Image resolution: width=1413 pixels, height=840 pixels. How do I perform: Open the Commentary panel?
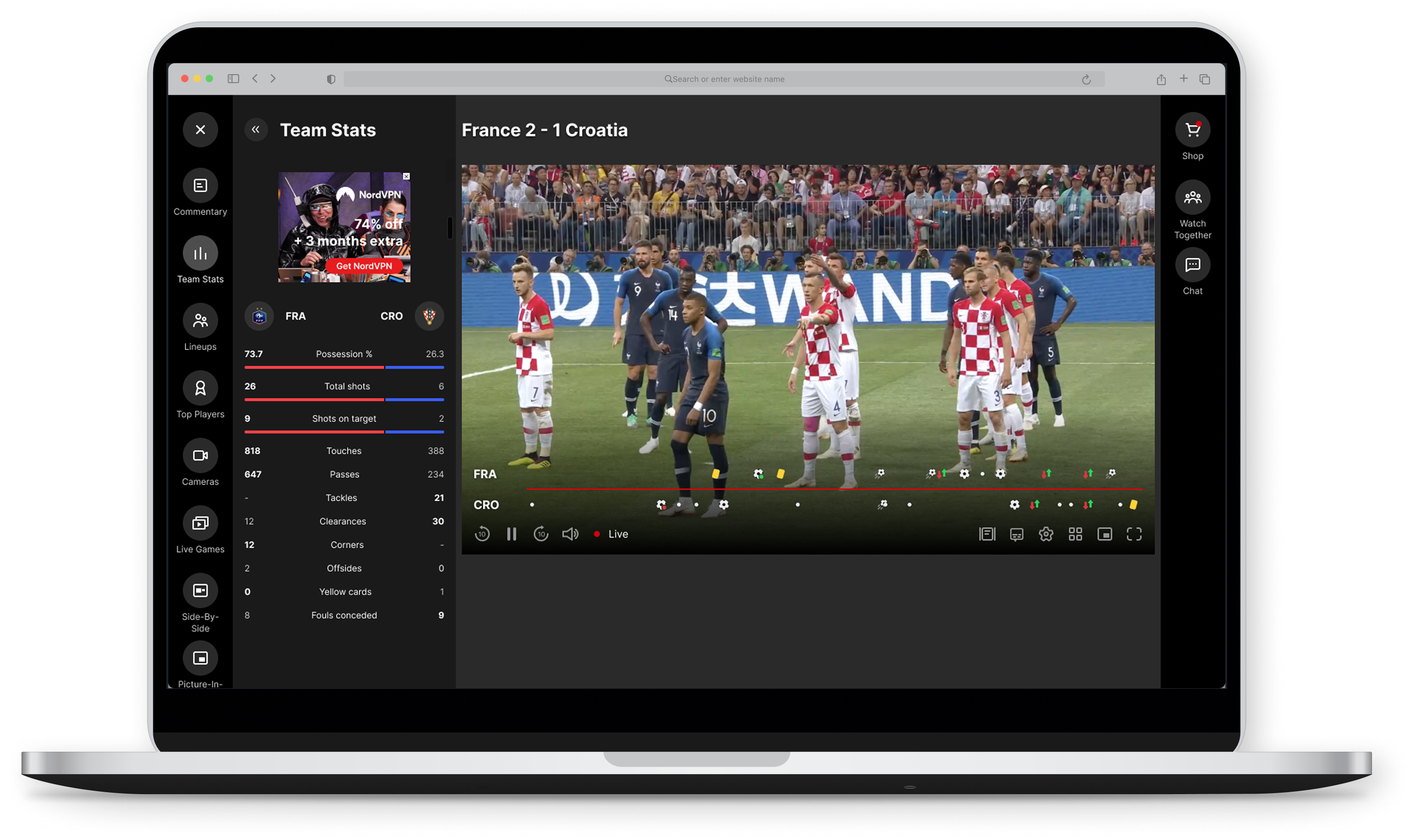200,185
